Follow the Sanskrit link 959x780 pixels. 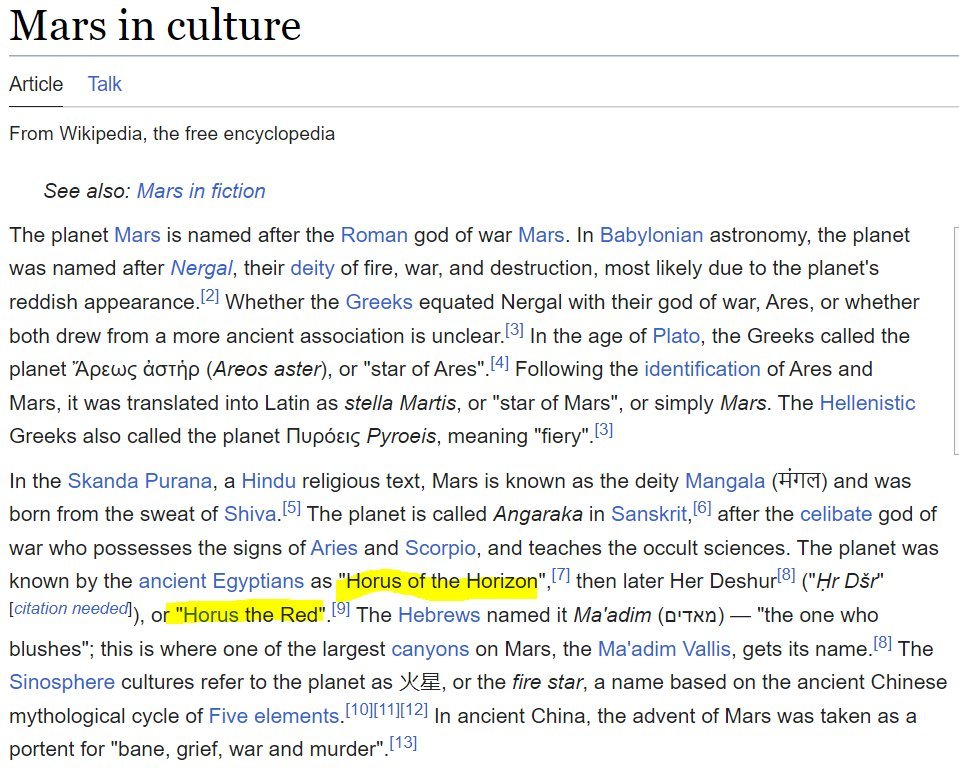click(x=650, y=515)
